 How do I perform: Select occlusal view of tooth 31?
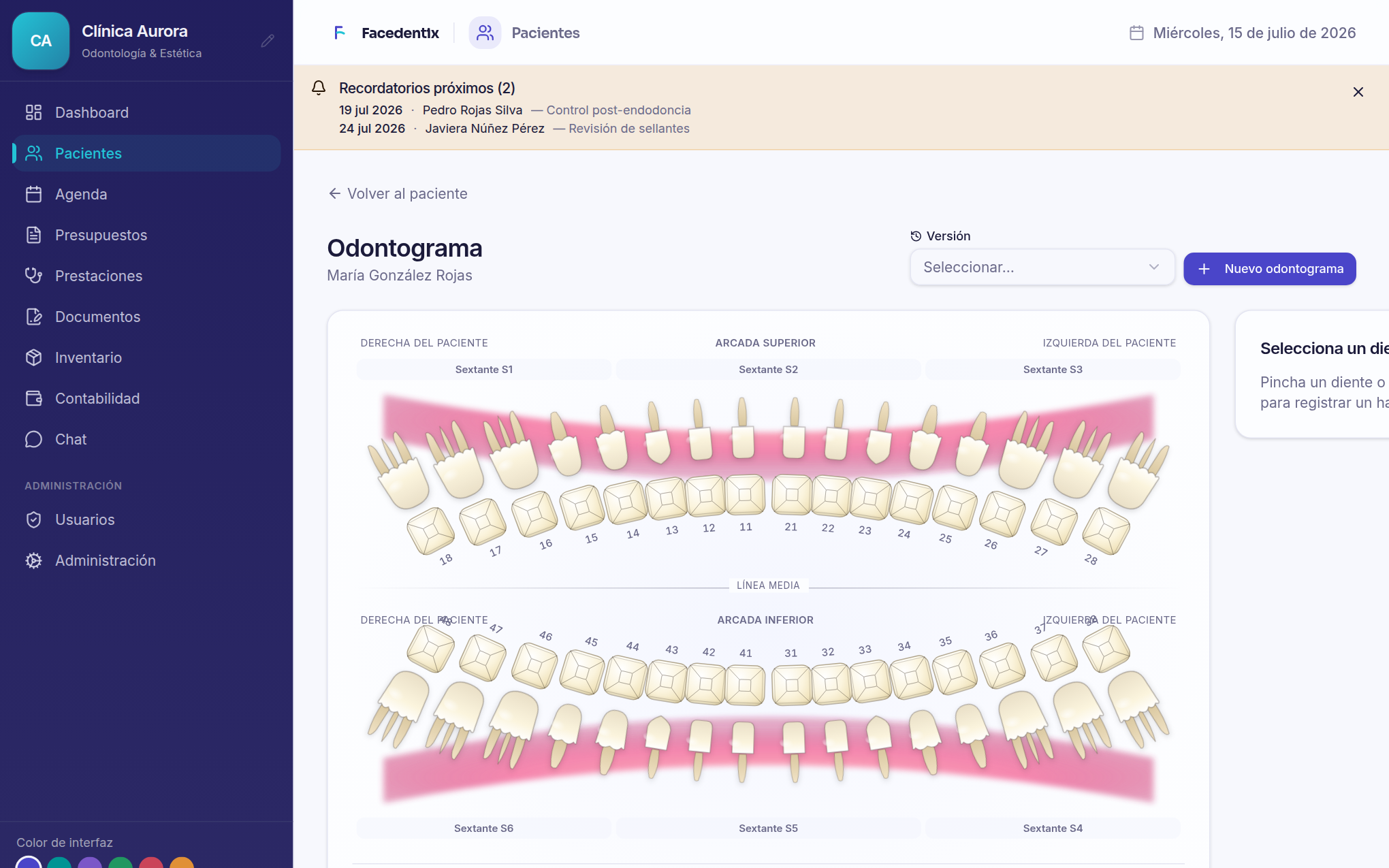point(791,684)
